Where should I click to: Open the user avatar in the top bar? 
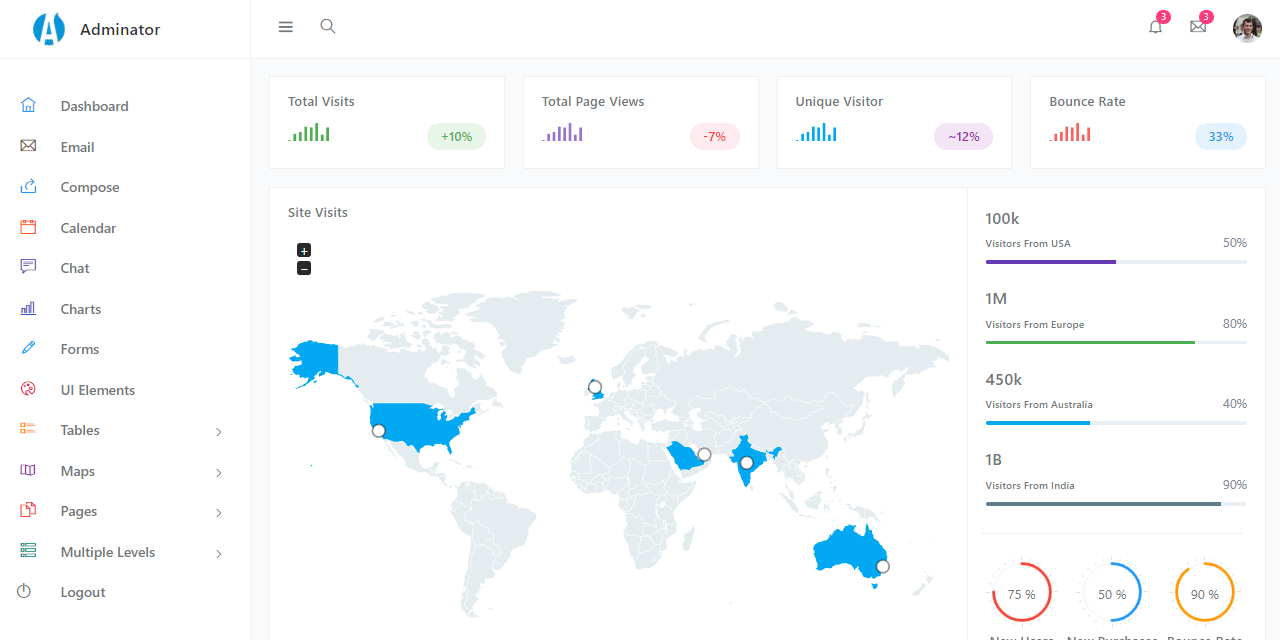(1247, 28)
